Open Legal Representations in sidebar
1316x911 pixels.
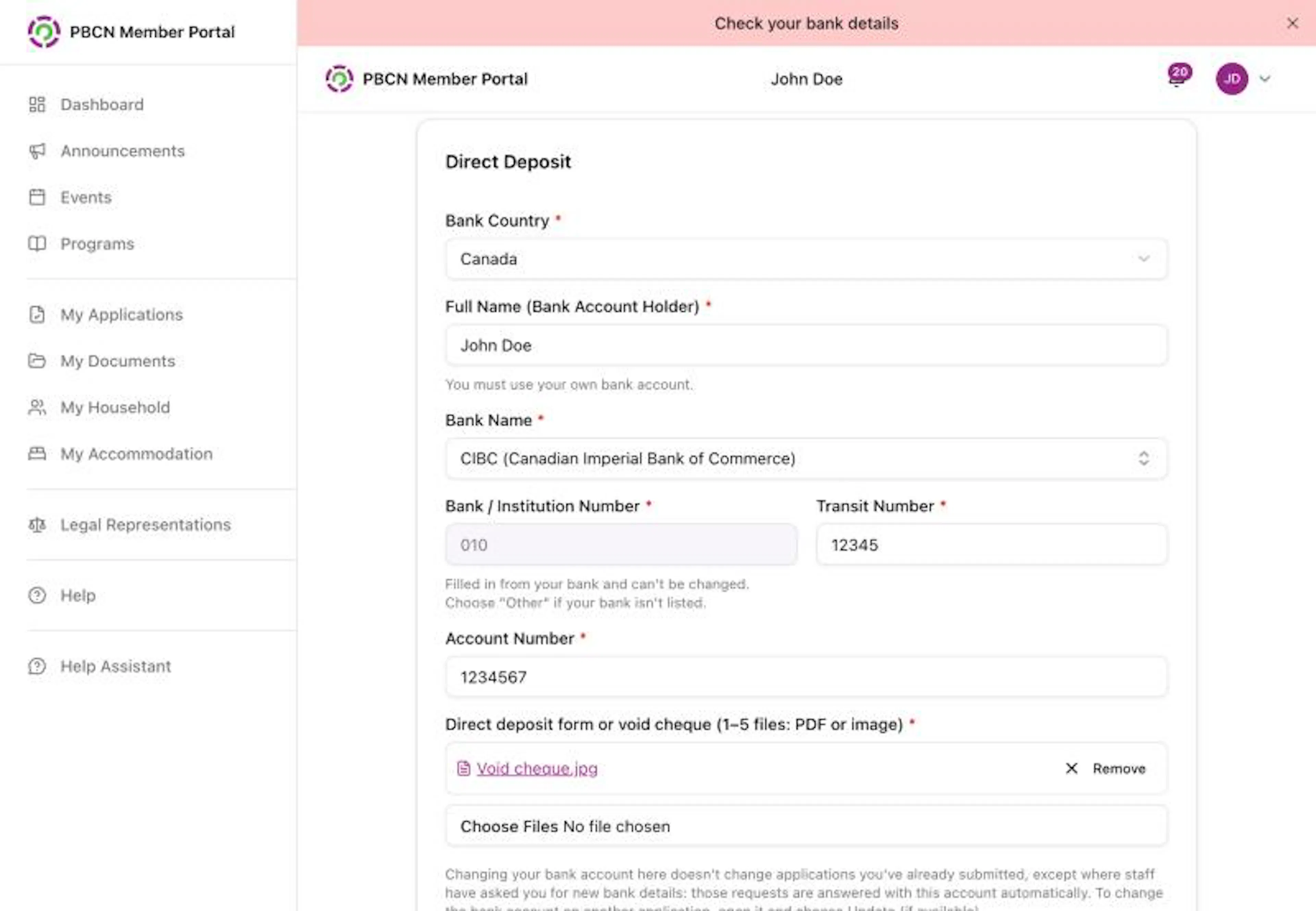[x=146, y=525]
